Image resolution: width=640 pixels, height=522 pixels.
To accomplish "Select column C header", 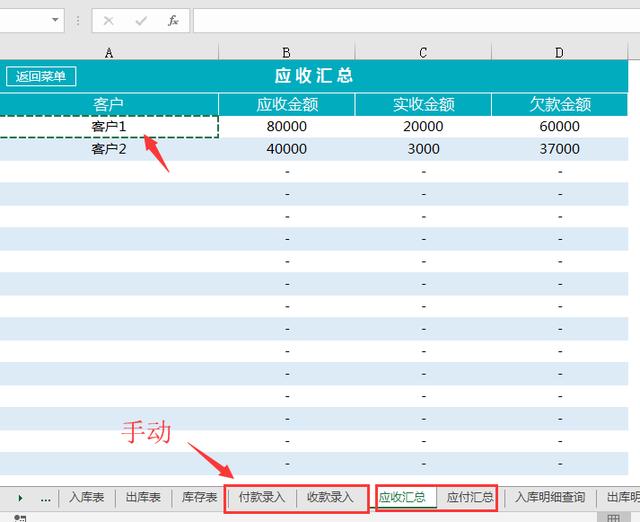I will pyautogui.click(x=423, y=53).
